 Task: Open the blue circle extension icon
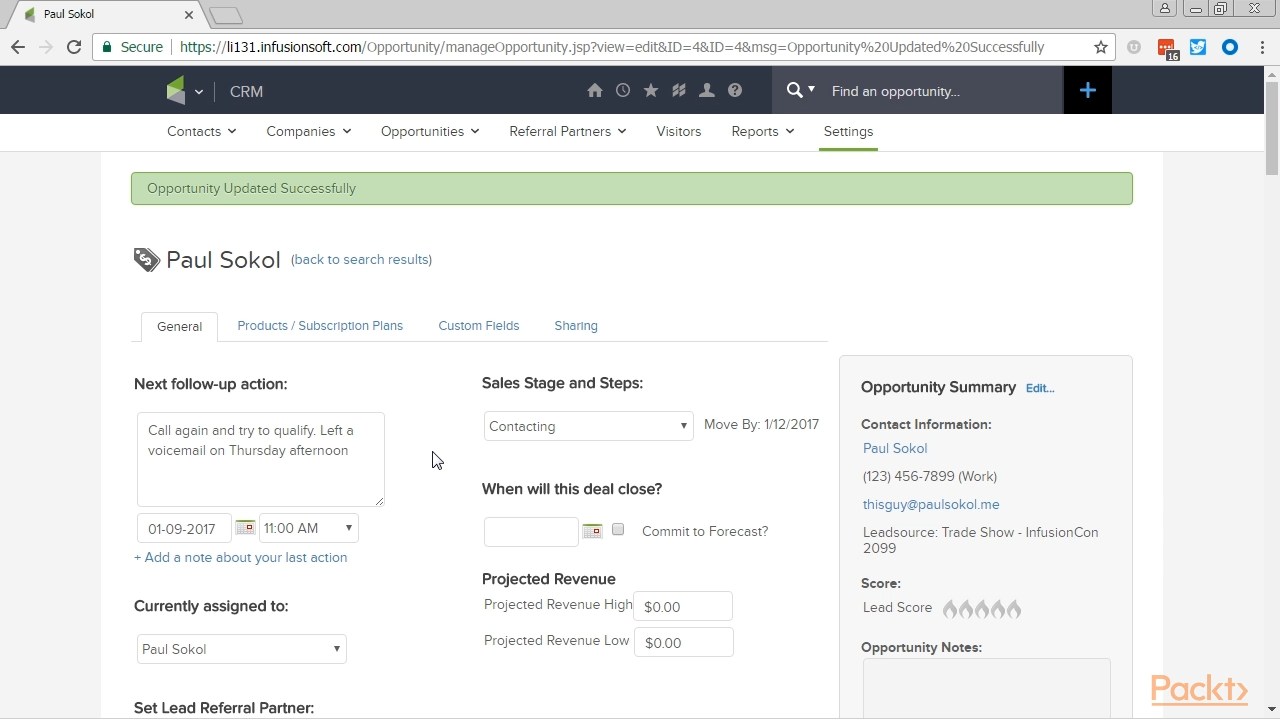[1230, 47]
